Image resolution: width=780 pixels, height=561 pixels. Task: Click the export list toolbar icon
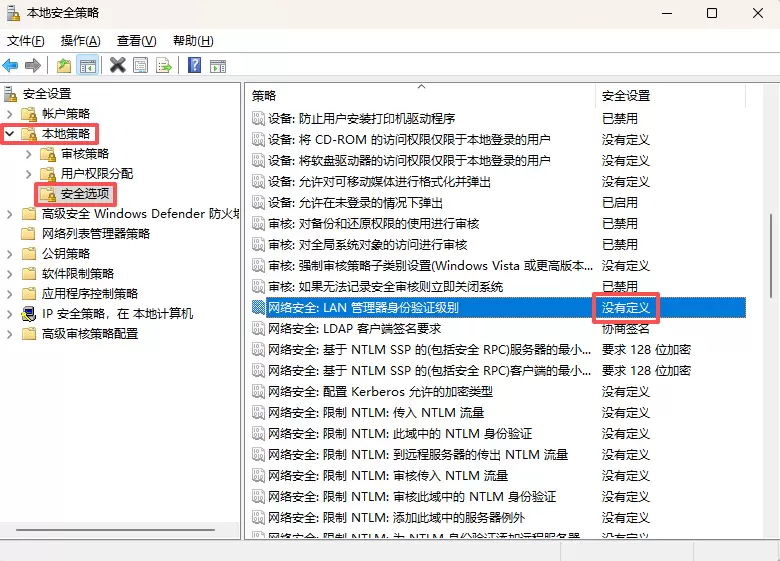pos(163,66)
